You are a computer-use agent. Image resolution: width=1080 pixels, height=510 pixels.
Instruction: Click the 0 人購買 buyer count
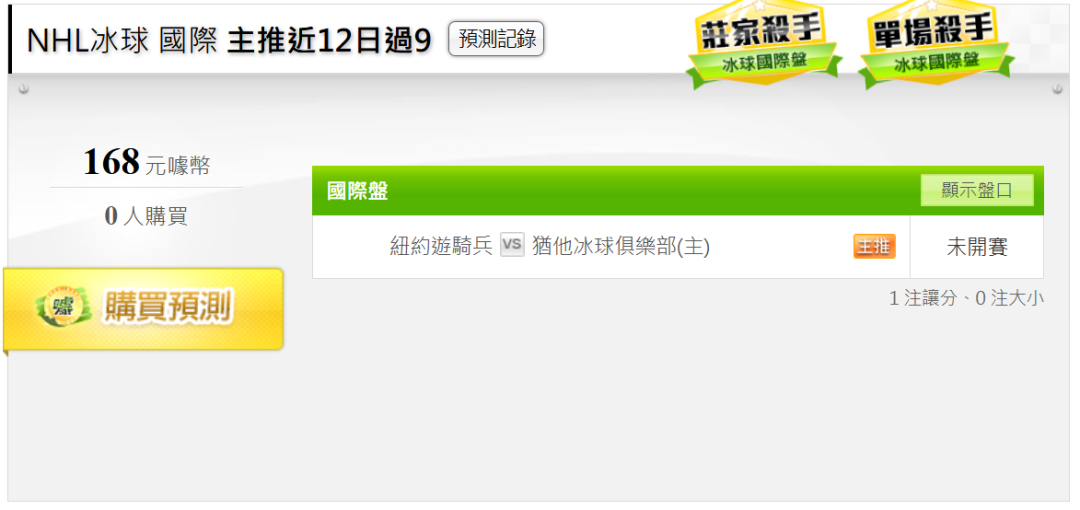coord(146,216)
